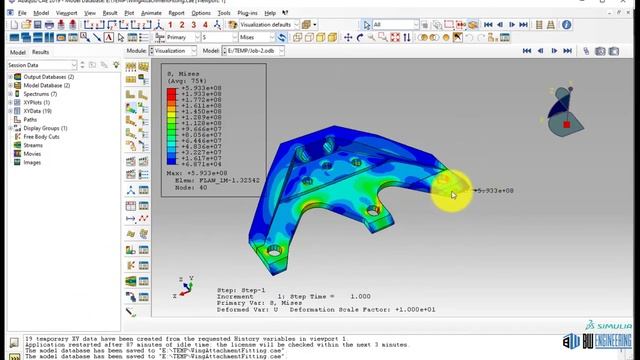
Task: Click the blue sync arrows icon beside Mises
Action: pos(282,38)
